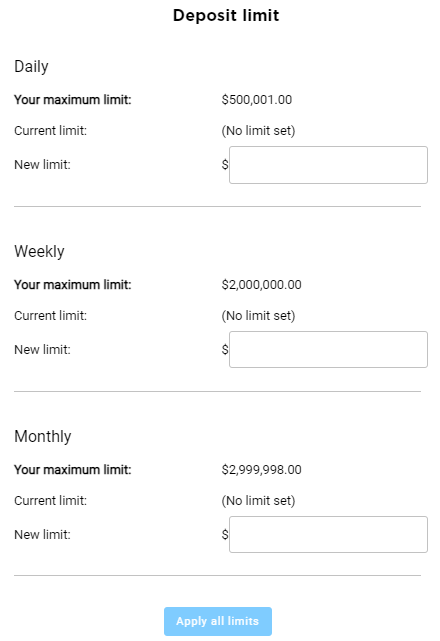Click the $2,999,998.00 monthly maximum value

click(x=262, y=469)
